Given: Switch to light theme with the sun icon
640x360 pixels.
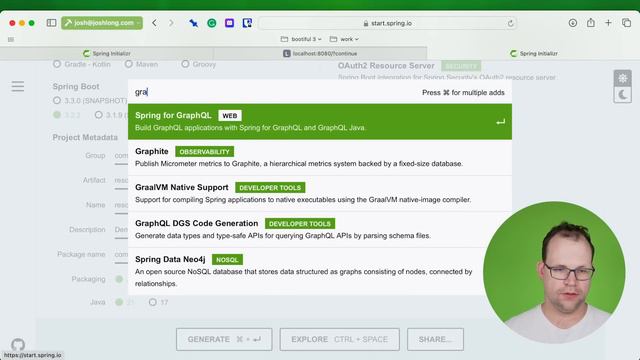Looking at the screenshot, I should tap(622, 78).
